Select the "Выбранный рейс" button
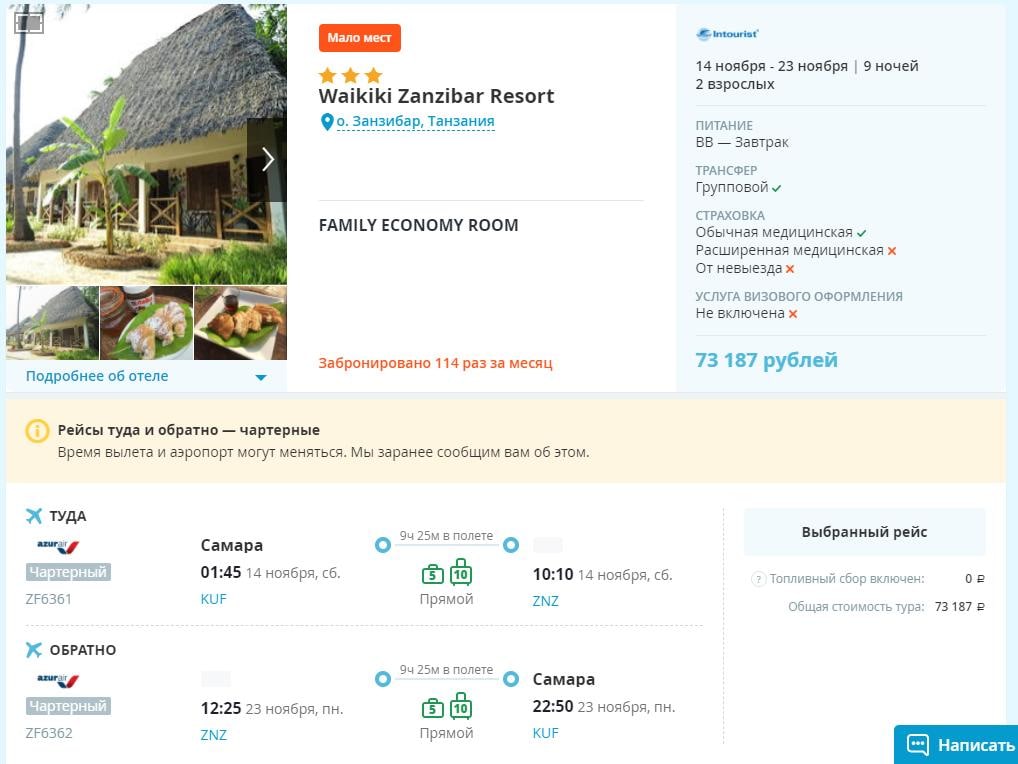1018x764 pixels. tap(864, 532)
